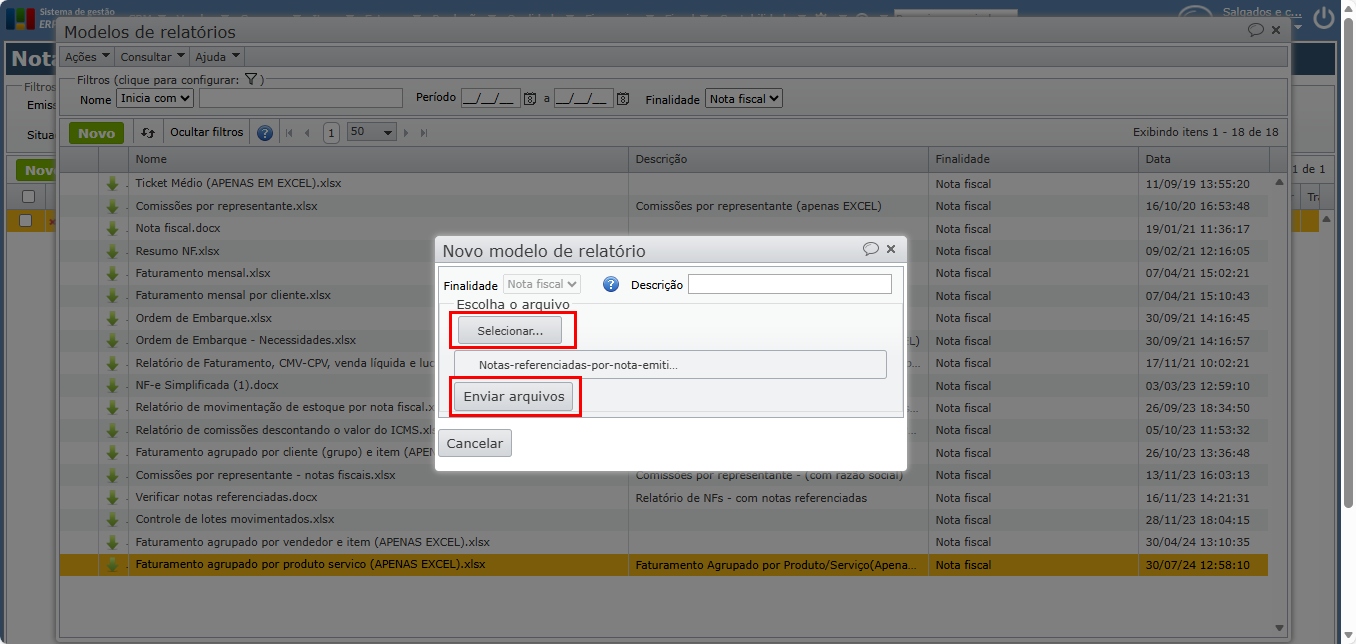This screenshot has width=1356, height=644.
Task: Toggle the header checkbox in background Nota window
Action: coord(28,197)
